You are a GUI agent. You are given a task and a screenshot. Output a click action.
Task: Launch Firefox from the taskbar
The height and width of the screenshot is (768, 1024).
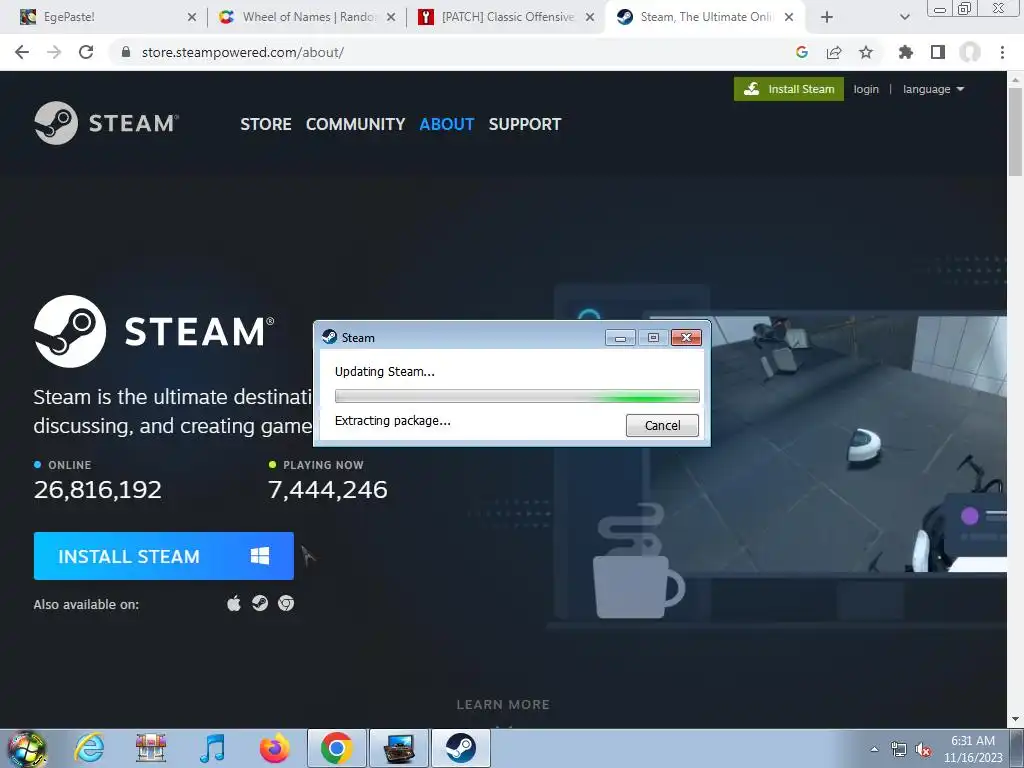274,748
